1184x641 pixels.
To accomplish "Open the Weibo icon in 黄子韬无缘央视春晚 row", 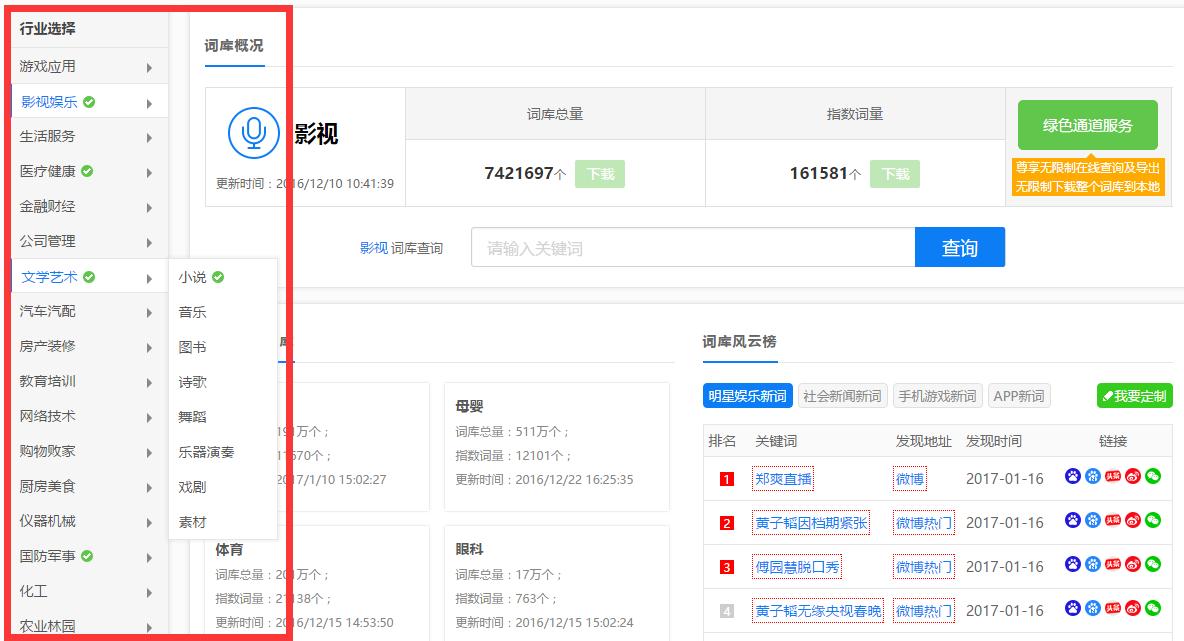I will pyautogui.click(x=1132, y=609).
